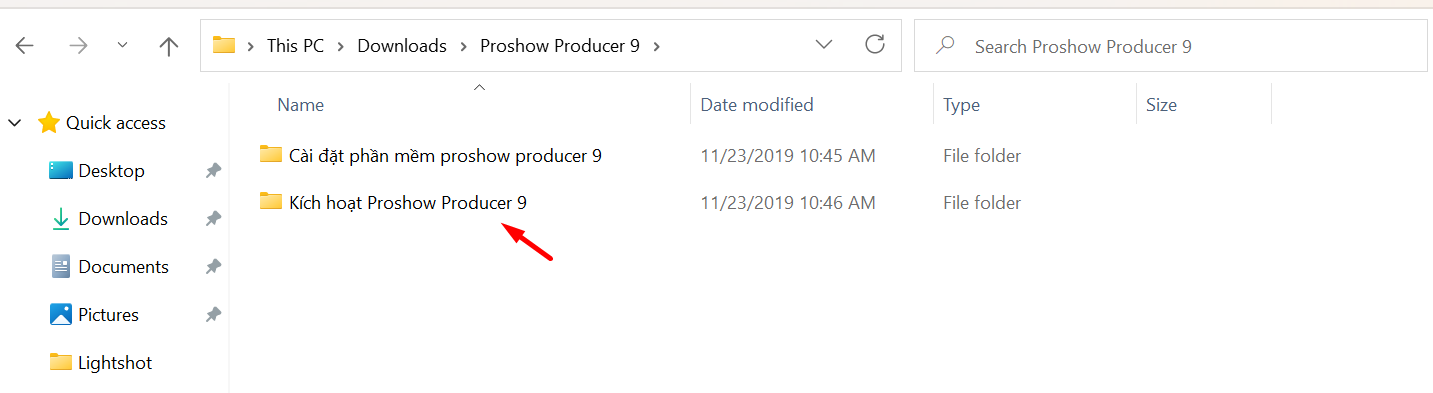
Task: Sort files by the Name column
Action: pyautogui.click(x=300, y=105)
